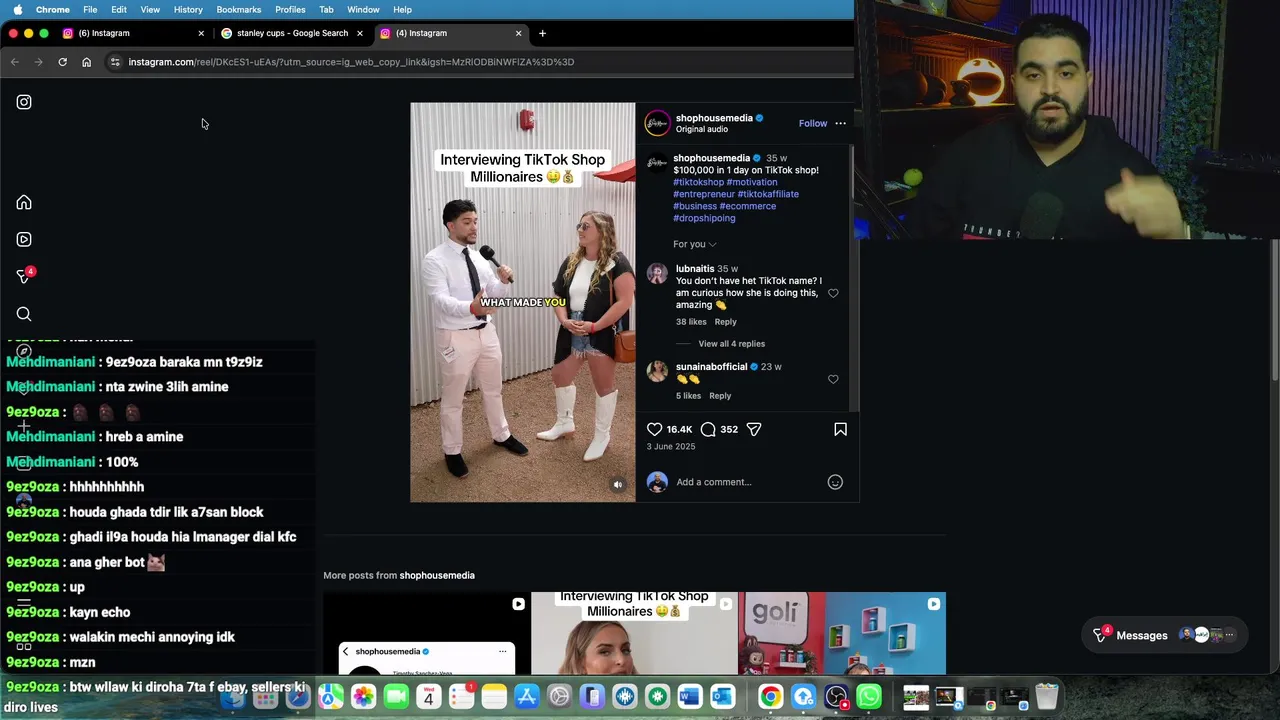The height and width of the screenshot is (720, 1280).
Task: Open sidebar Messages icon with red badge
Action: [x=24, y=276]
